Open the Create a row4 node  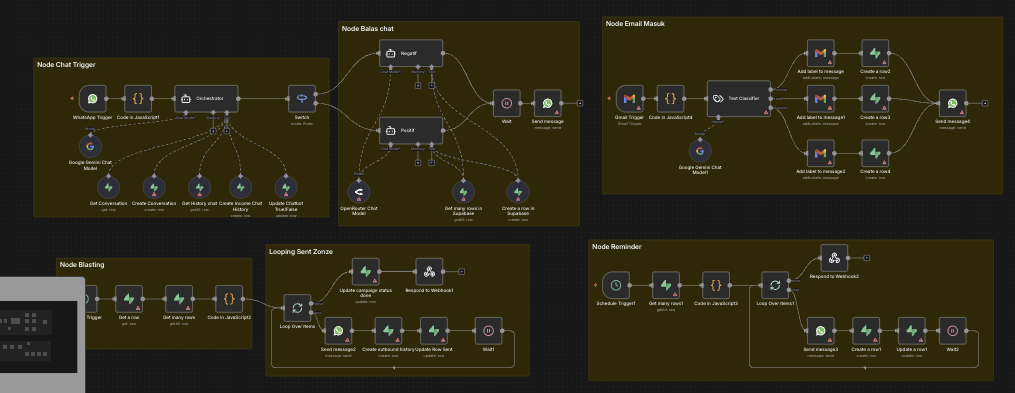pos(875,153)
